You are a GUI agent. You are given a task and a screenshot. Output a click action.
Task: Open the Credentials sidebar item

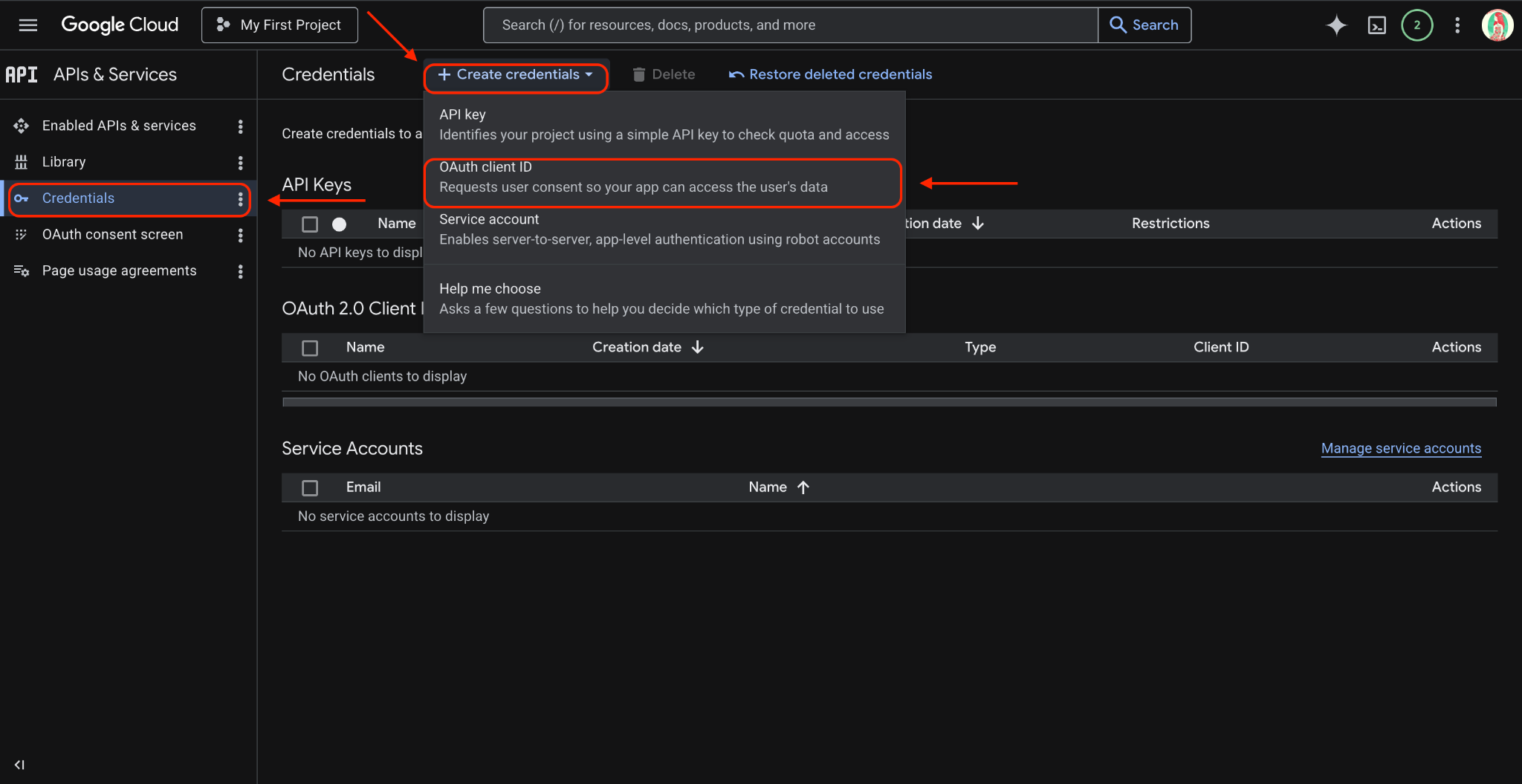(x=129, y=198)
